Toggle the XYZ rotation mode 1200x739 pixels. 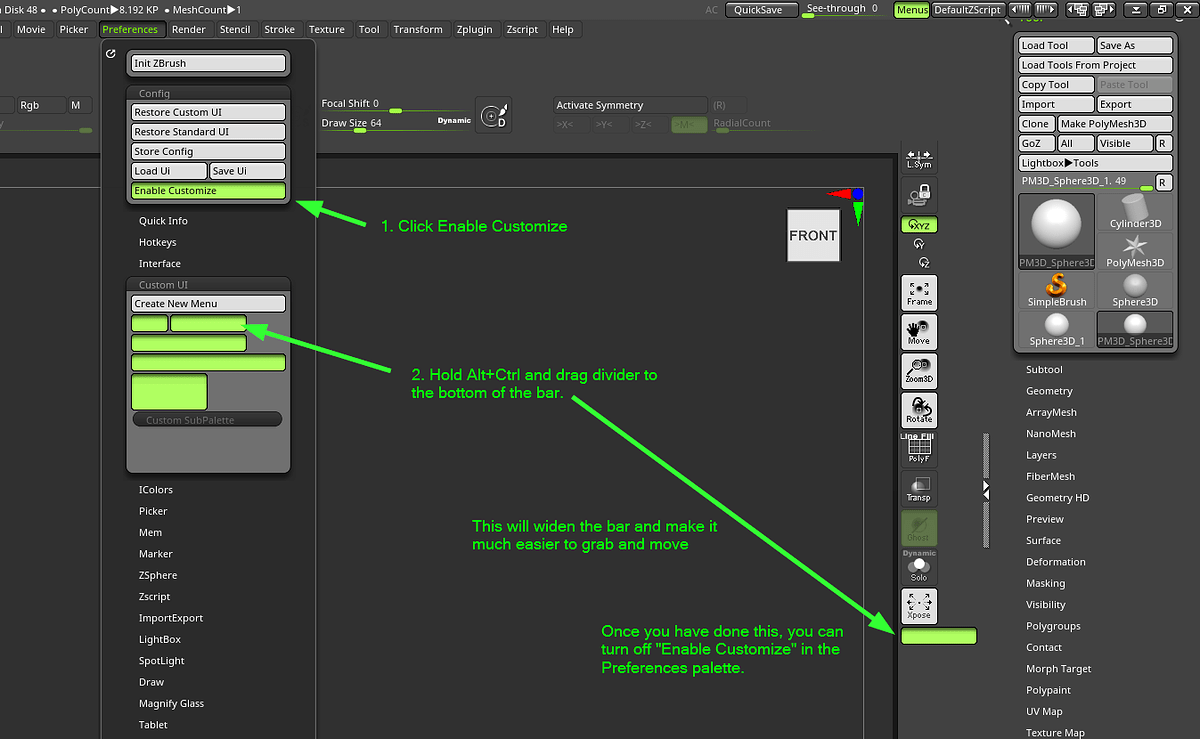919,225
